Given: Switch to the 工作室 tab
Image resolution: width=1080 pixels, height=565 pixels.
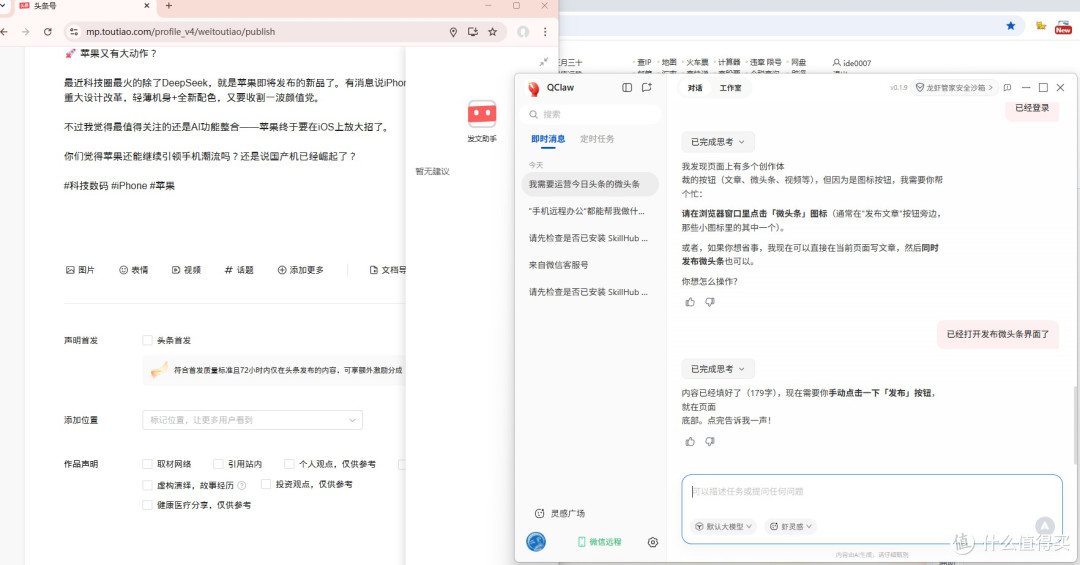Looking at the screenshot, I should [730, 88].
